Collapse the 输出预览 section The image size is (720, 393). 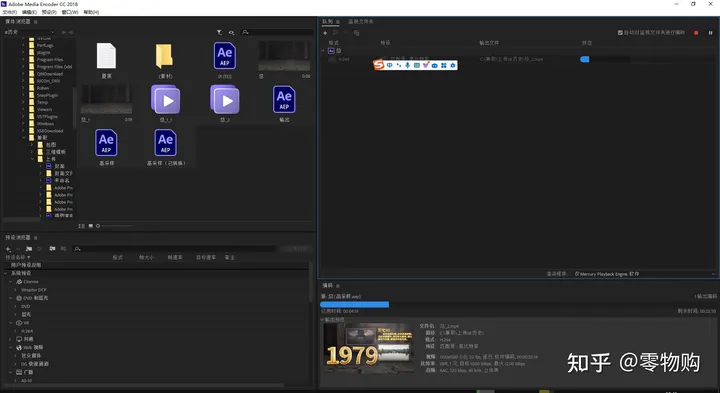(322, 319)
